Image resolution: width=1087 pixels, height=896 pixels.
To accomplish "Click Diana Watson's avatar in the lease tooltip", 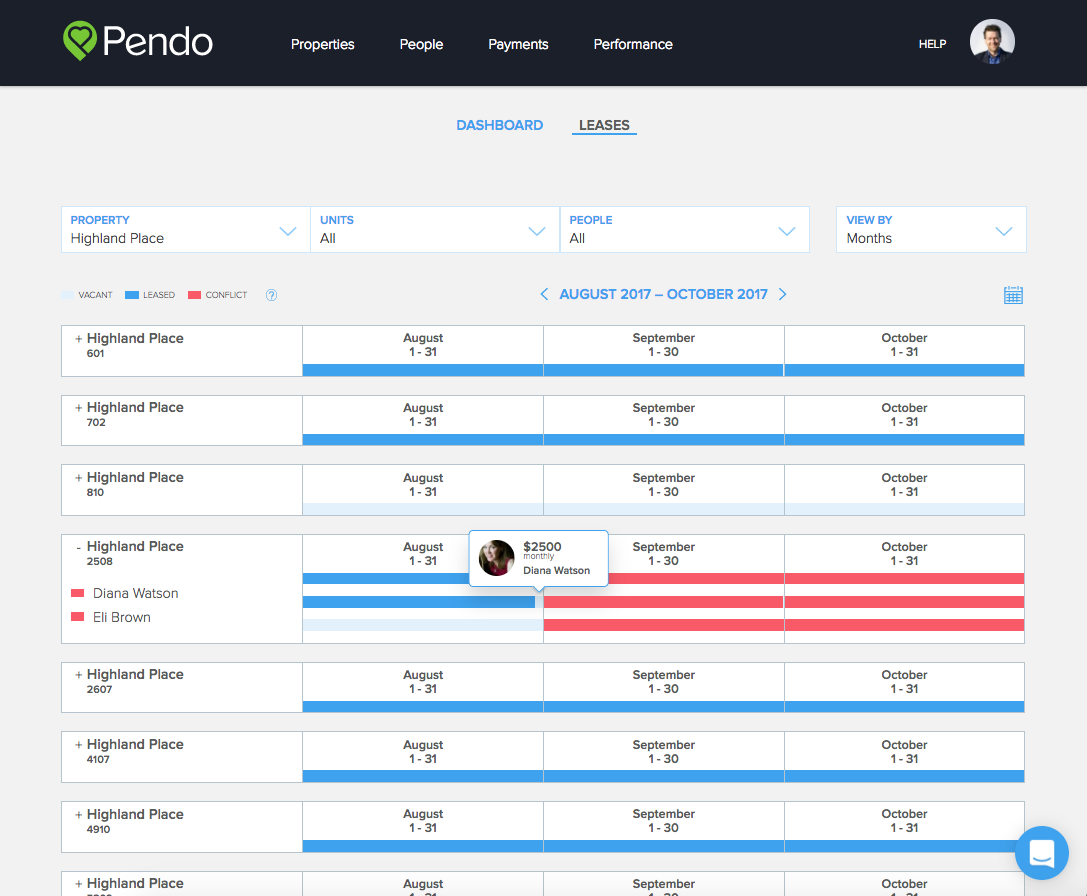I will (497, 558).
